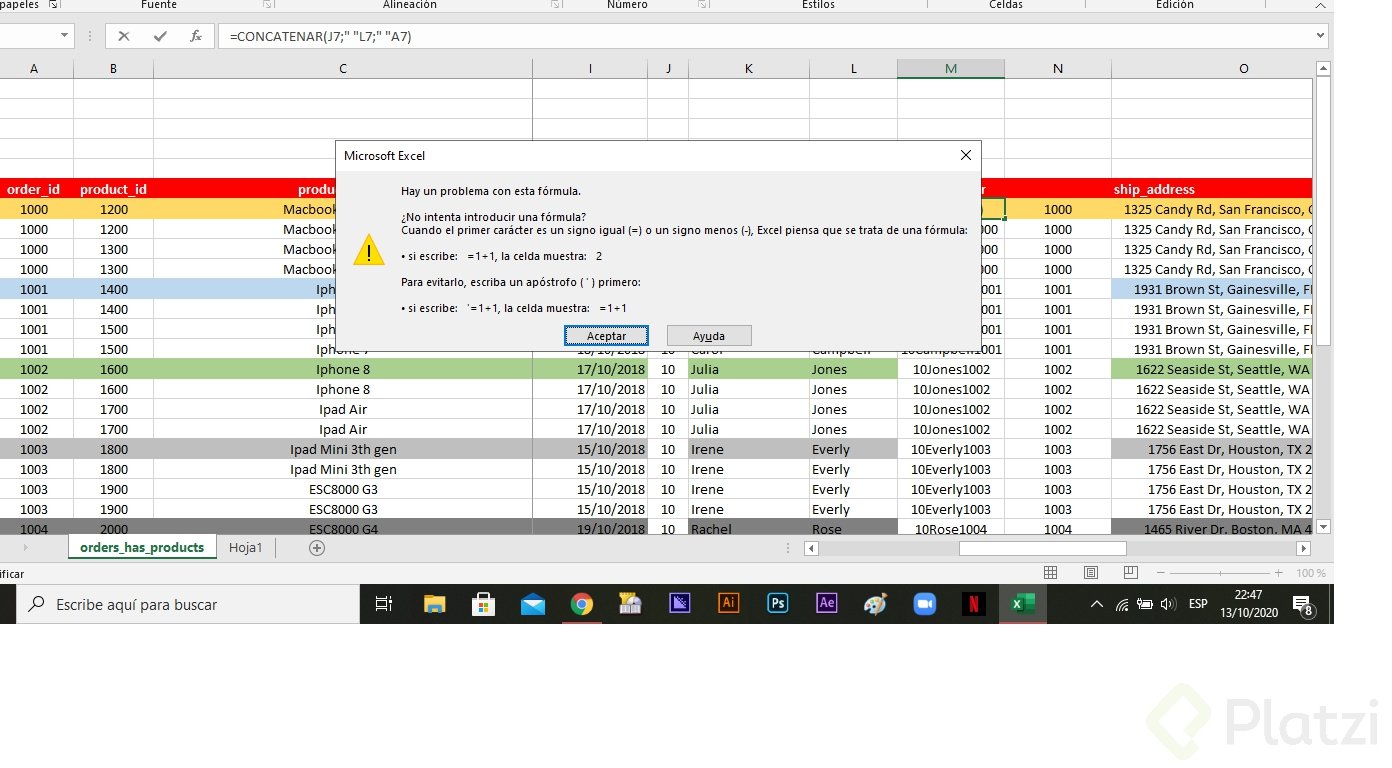Viewport: 1392px width, 768px height.
Task: Open Wi-Fi network tray icon
Action: pos(1122,604)
